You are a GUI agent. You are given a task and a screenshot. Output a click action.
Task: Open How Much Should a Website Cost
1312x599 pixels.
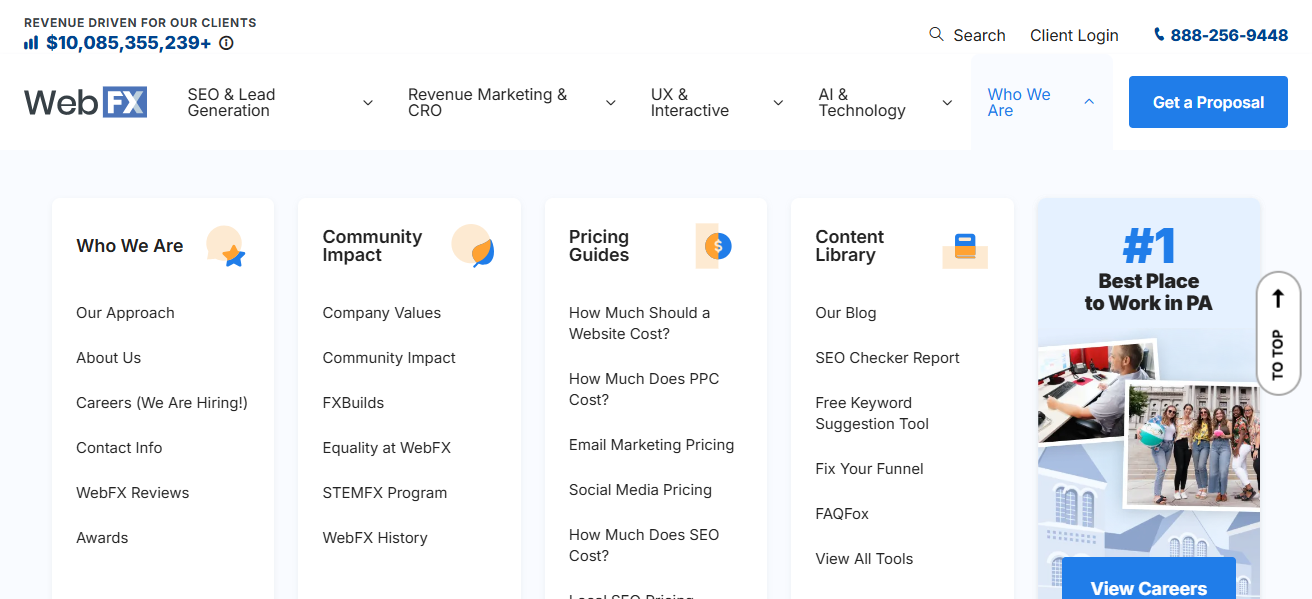click(x=640, y=323)
